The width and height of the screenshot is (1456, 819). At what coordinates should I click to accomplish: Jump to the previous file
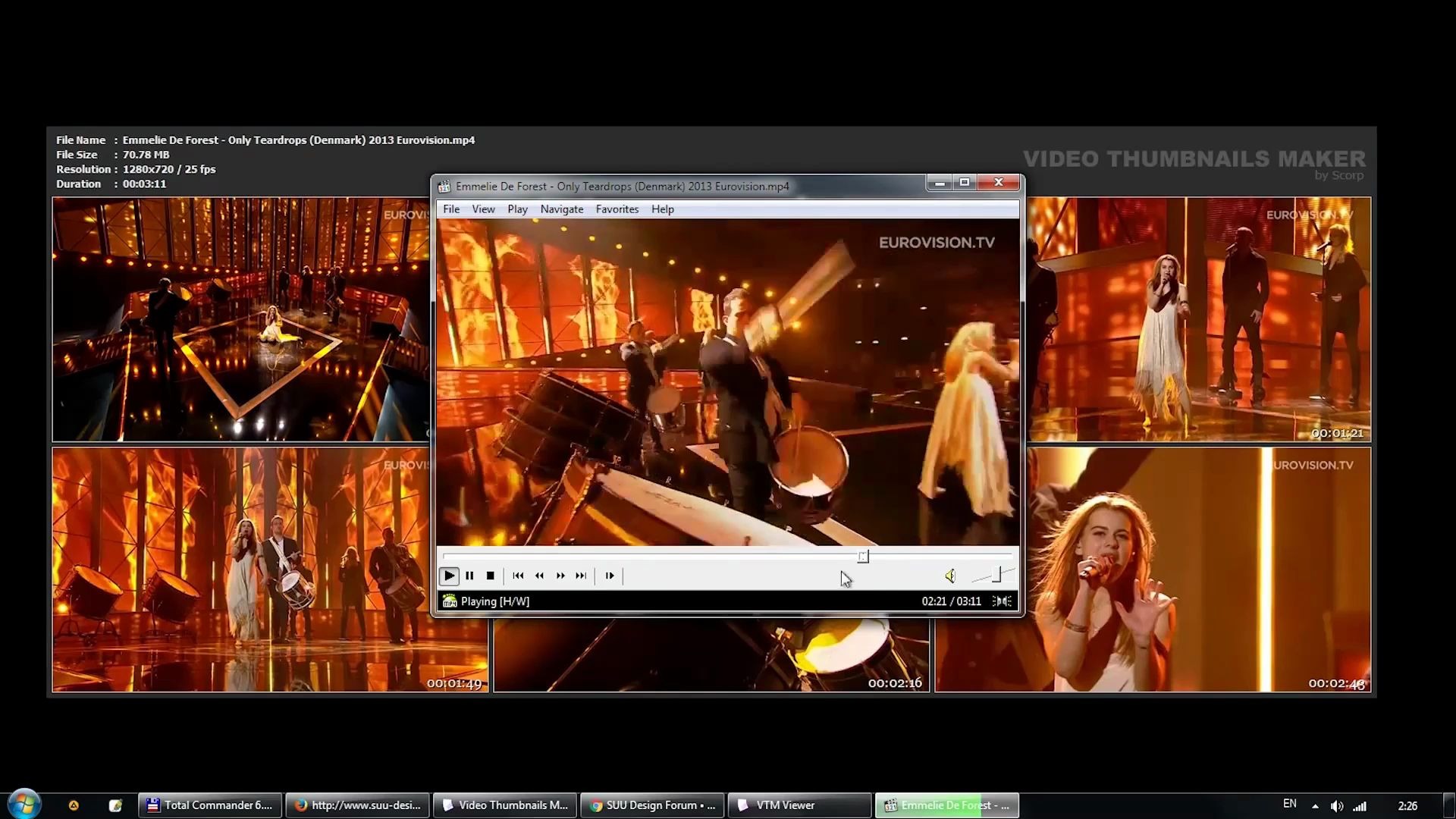coord(518,576)
